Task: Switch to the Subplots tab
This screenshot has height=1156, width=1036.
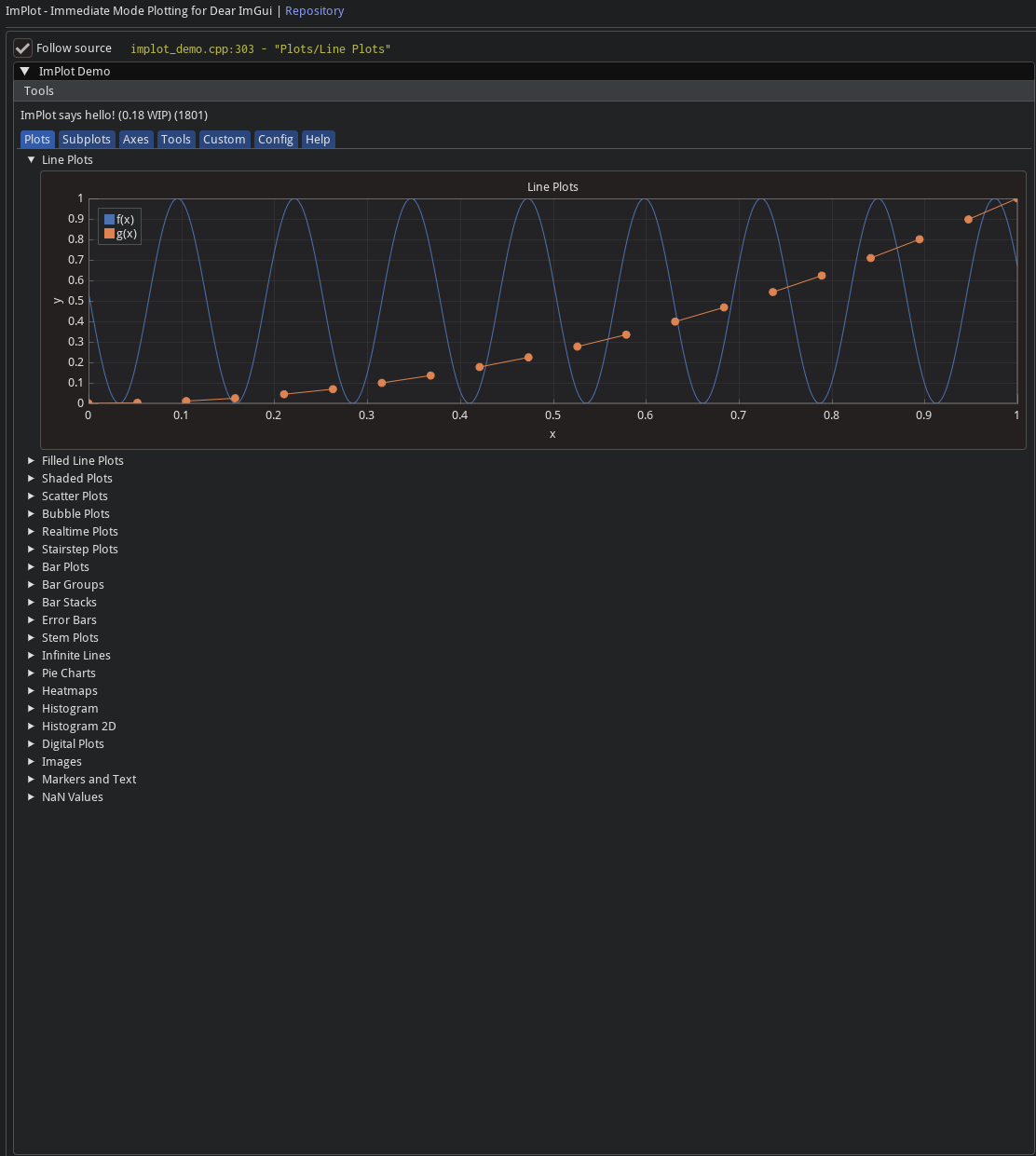Action: click(x=86, y=140)
